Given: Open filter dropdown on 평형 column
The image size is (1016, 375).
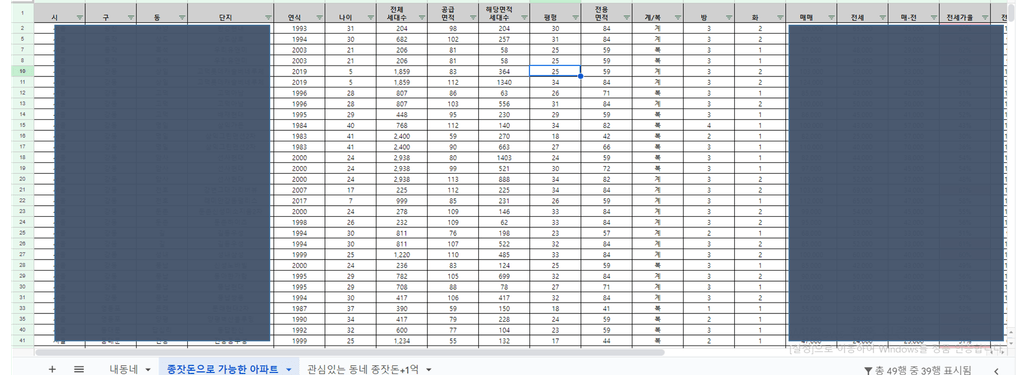Looking at the screenshot, I should [575, 17].
